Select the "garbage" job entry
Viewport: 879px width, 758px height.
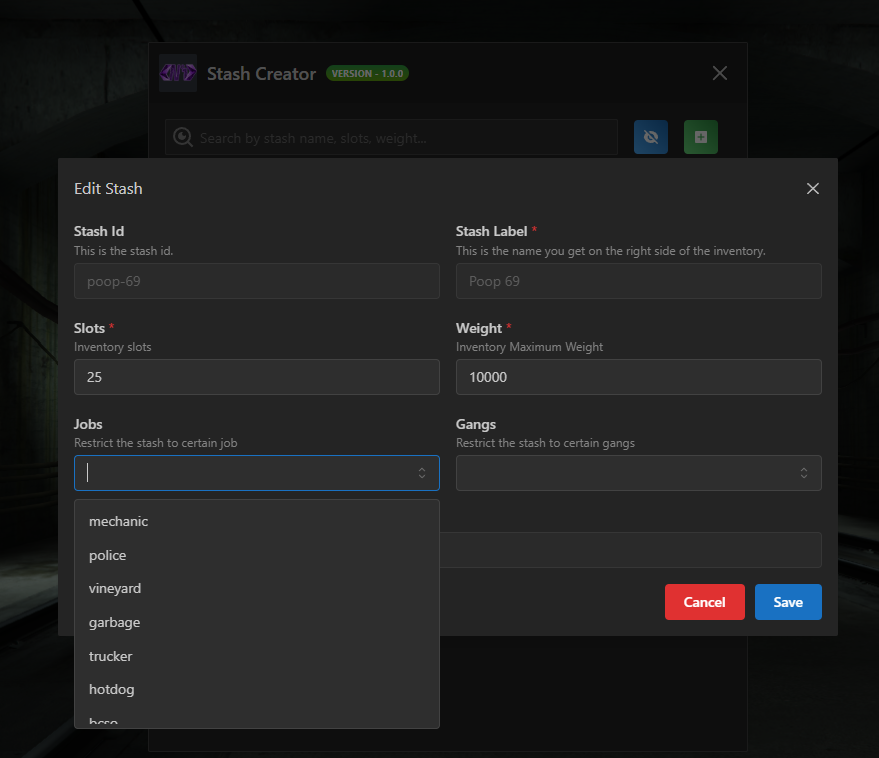pos(114,622)
